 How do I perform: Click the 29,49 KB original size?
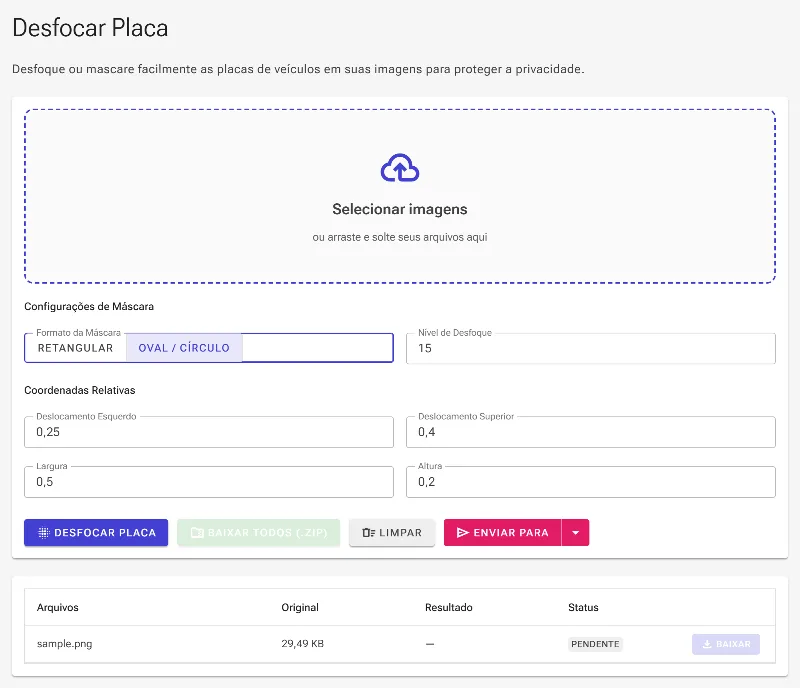(x=303, y=644)
